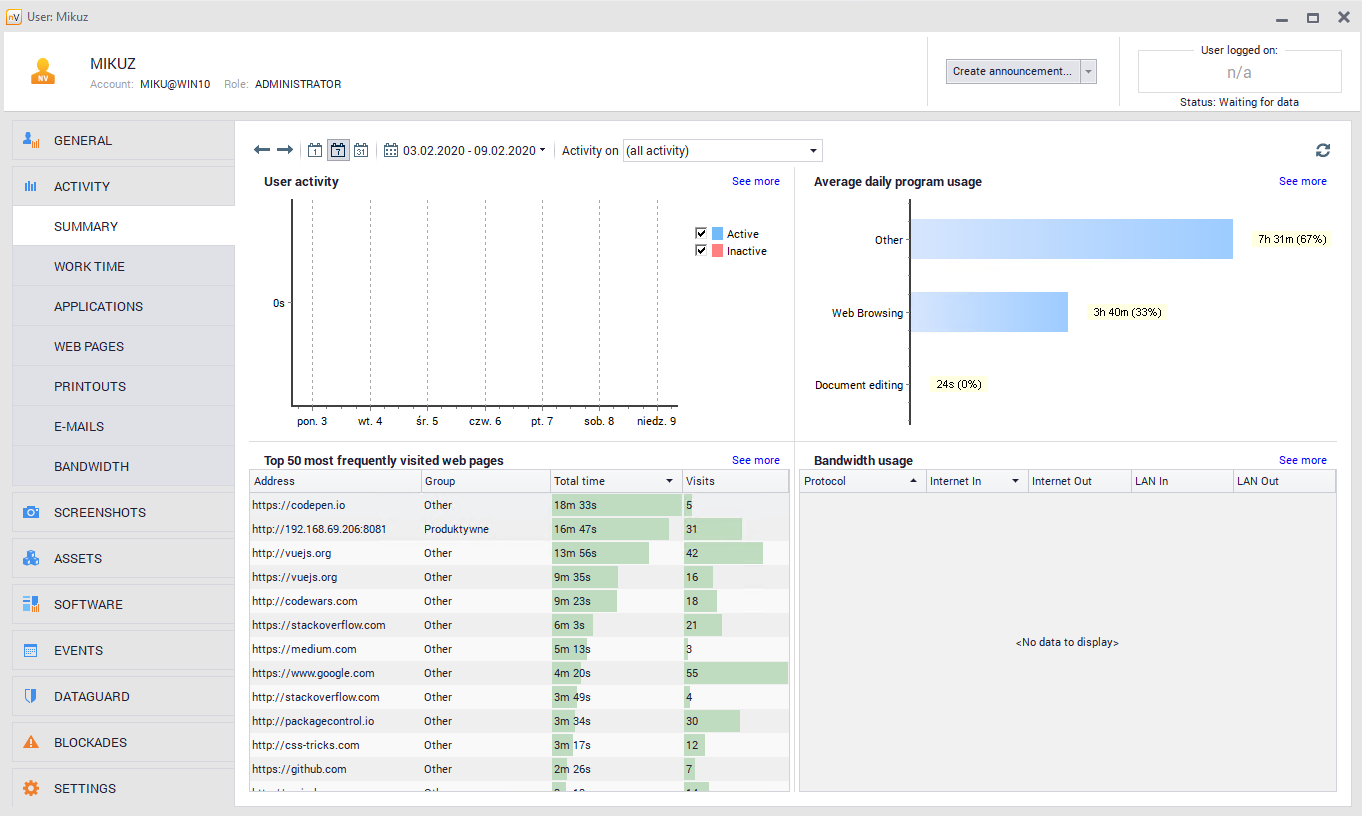
Task: Open the Create announcement dropdown arrow
Action: pyautogui.click(x=1089, y=71)
